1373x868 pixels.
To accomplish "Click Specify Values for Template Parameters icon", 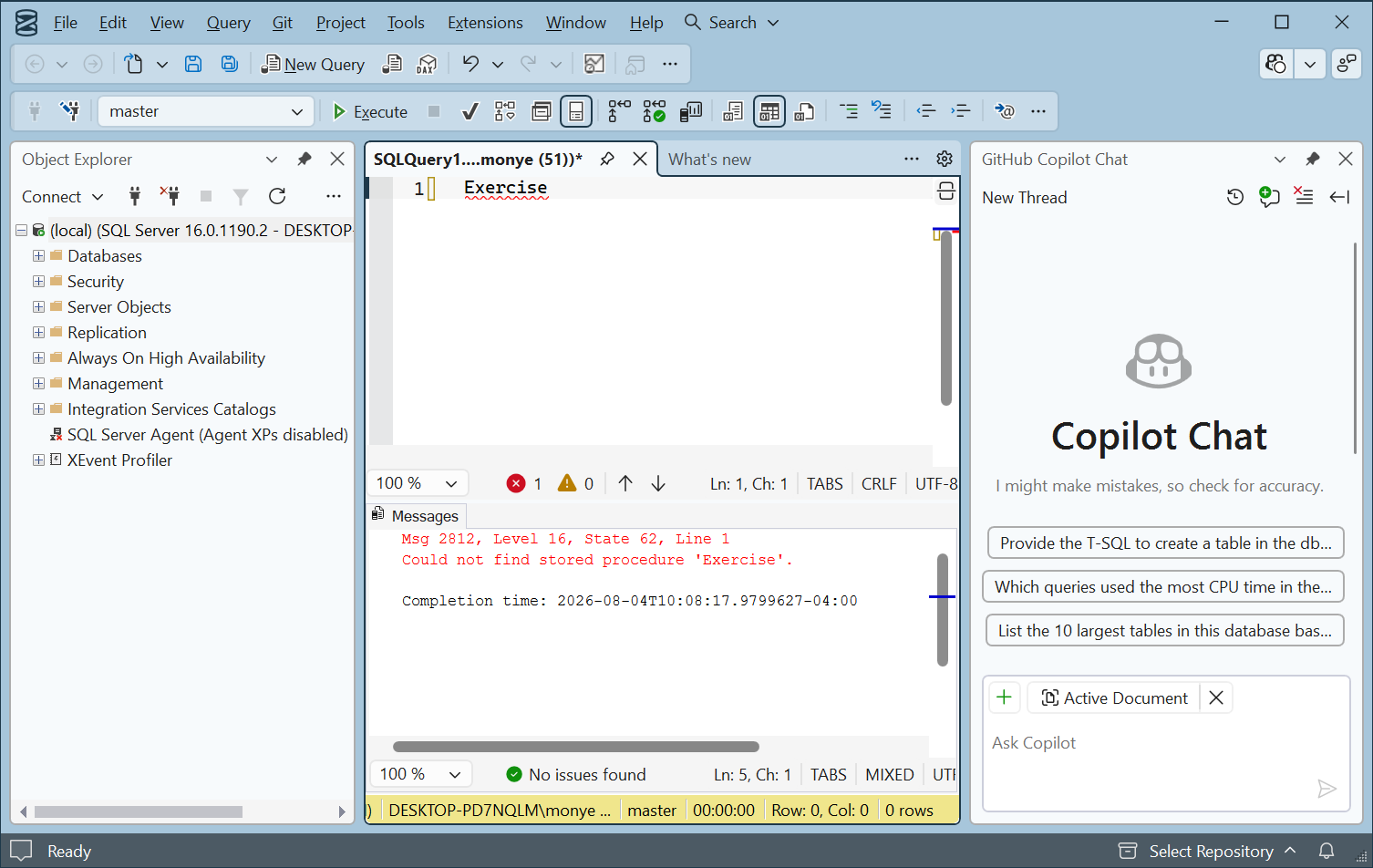I will click(1004, 111).
